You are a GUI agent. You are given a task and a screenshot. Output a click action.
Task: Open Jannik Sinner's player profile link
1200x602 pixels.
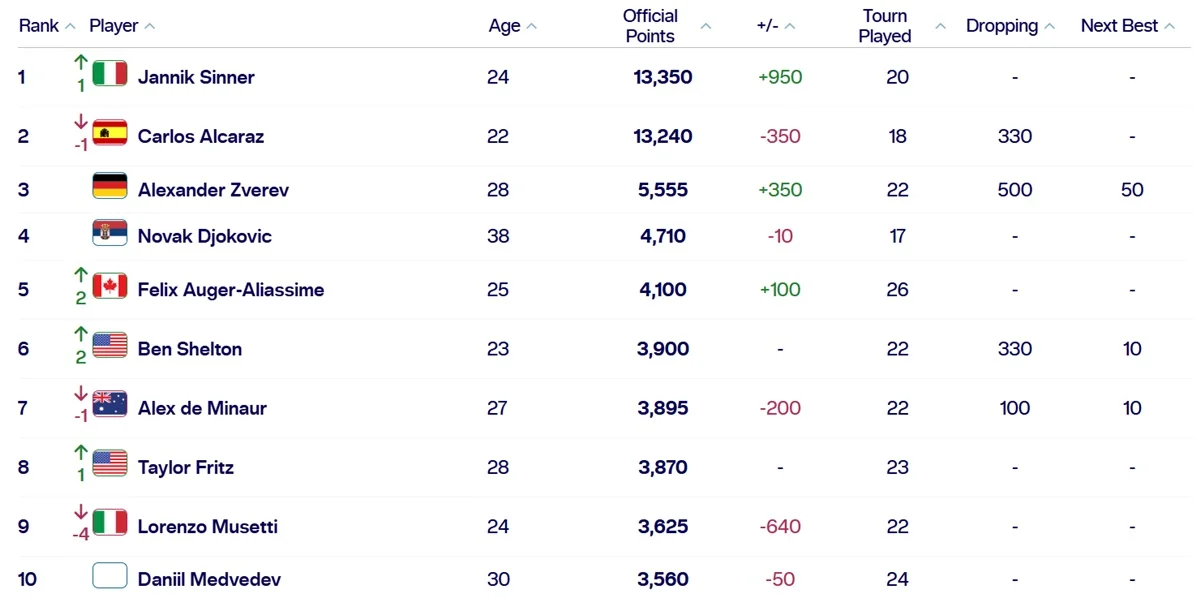tap(196, 77)
